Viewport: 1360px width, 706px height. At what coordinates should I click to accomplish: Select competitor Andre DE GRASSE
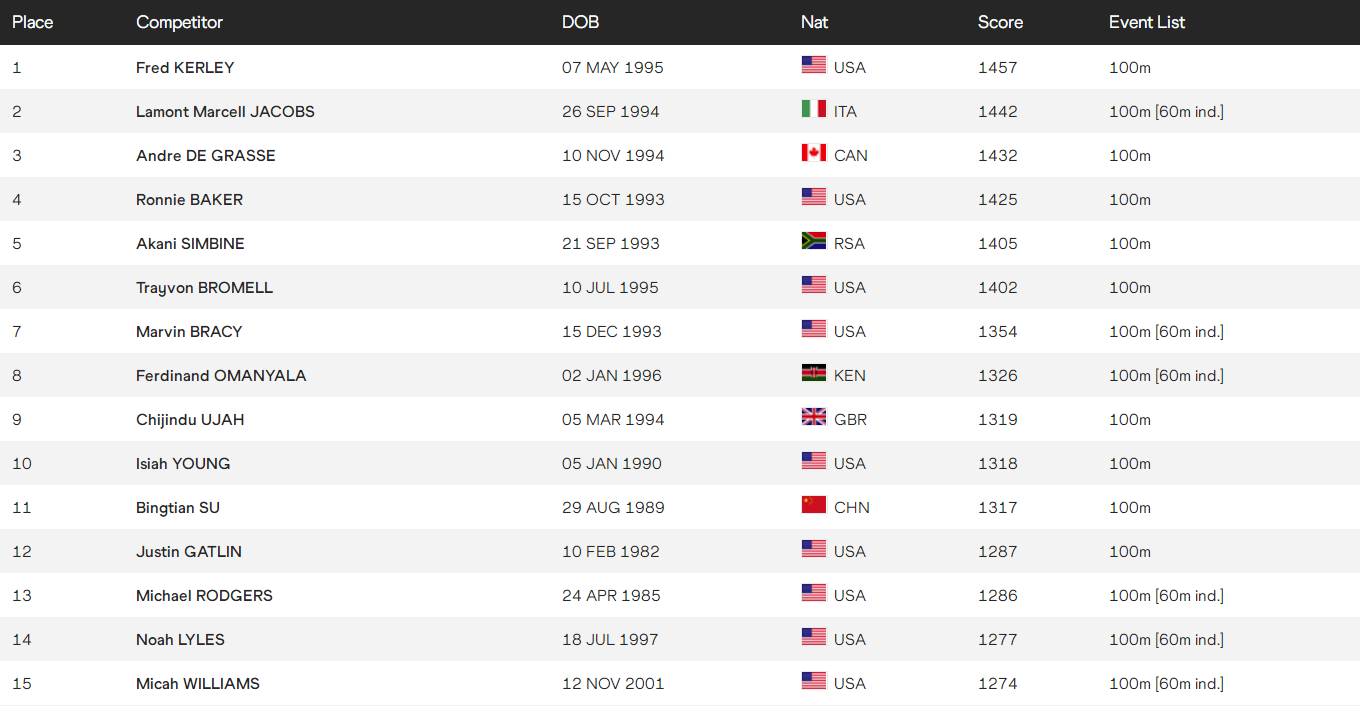click(x=205, y=156)
